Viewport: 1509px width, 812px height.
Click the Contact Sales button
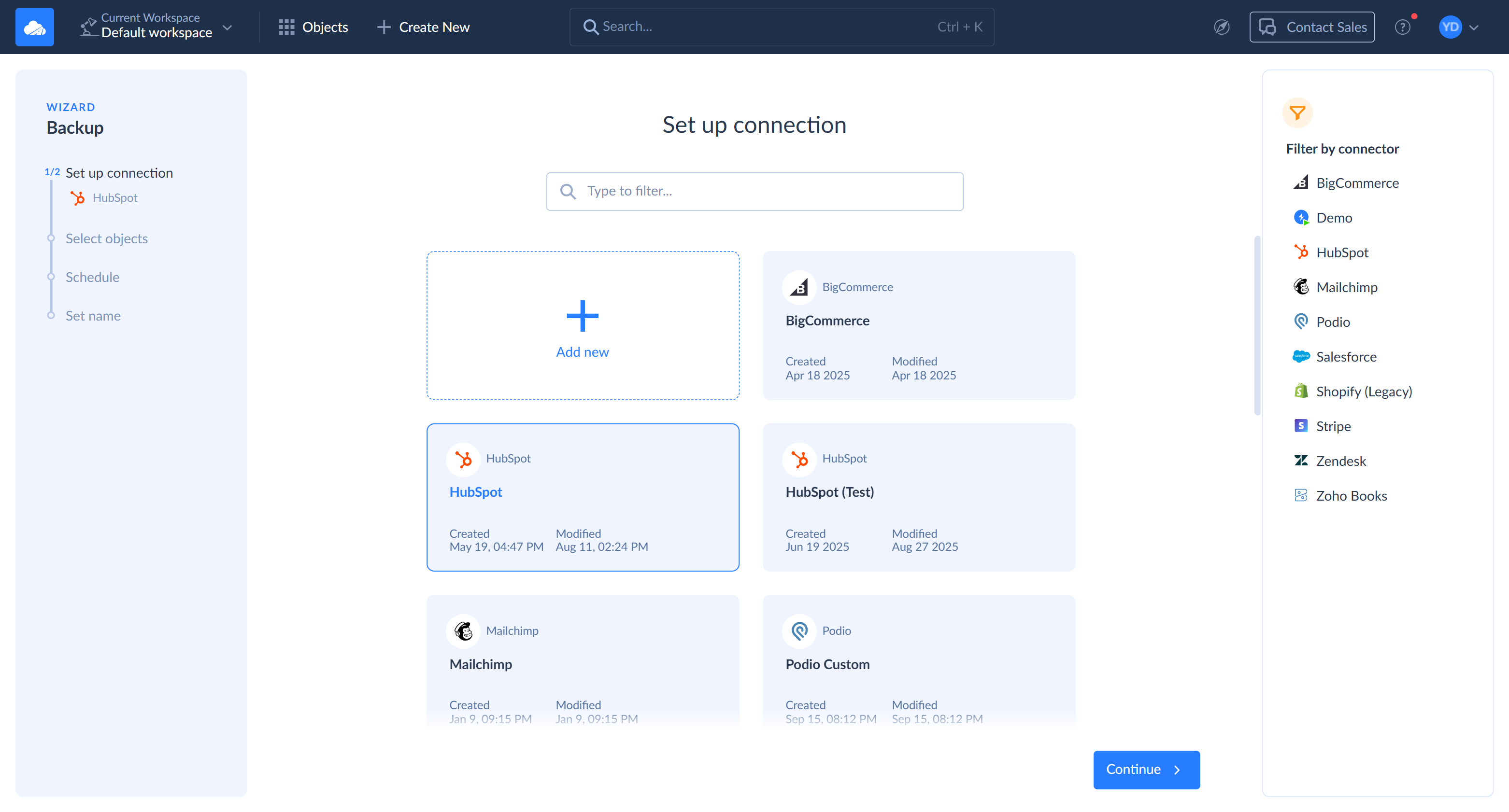[1311, 27]
